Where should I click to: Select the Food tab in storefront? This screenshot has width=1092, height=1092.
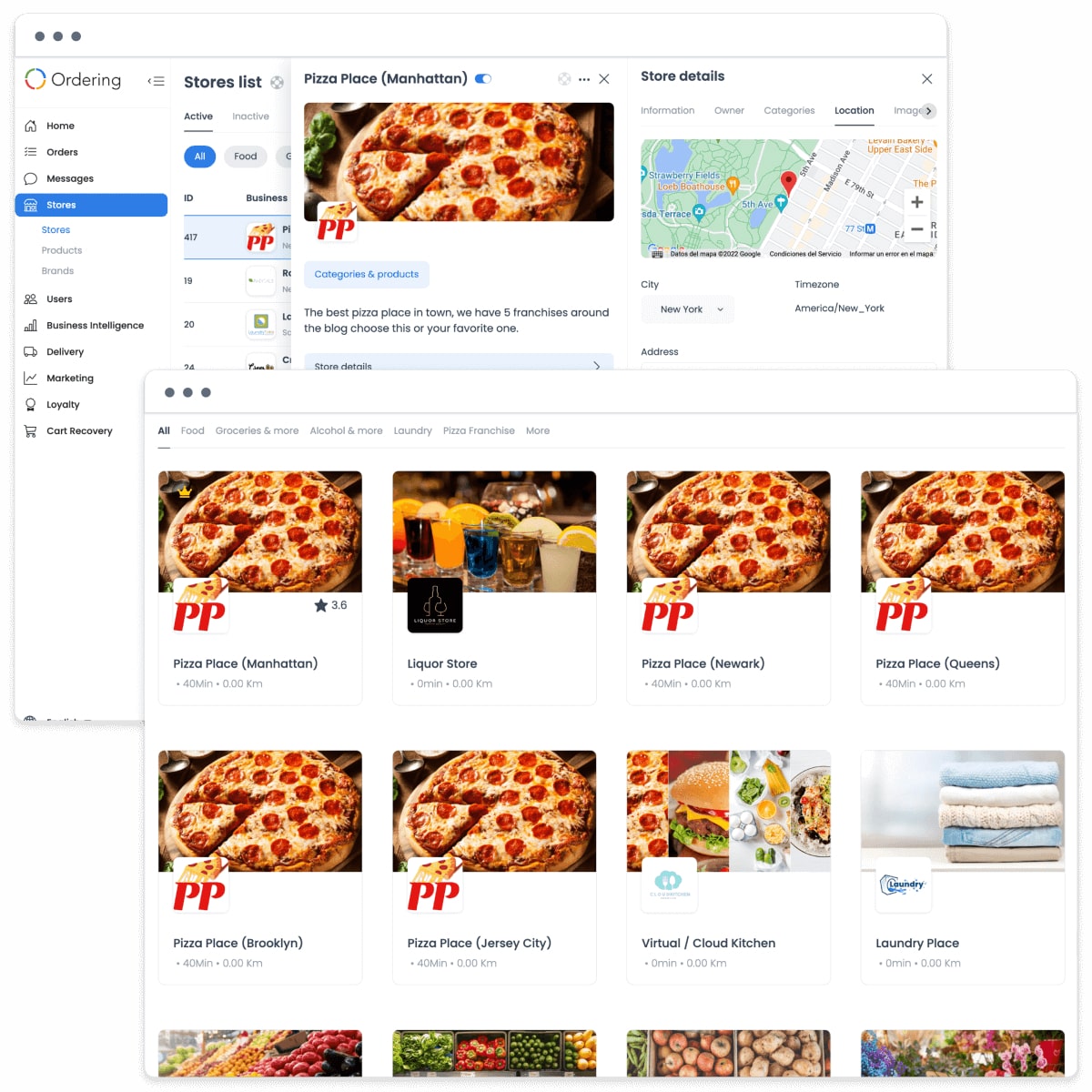(192, 431)
